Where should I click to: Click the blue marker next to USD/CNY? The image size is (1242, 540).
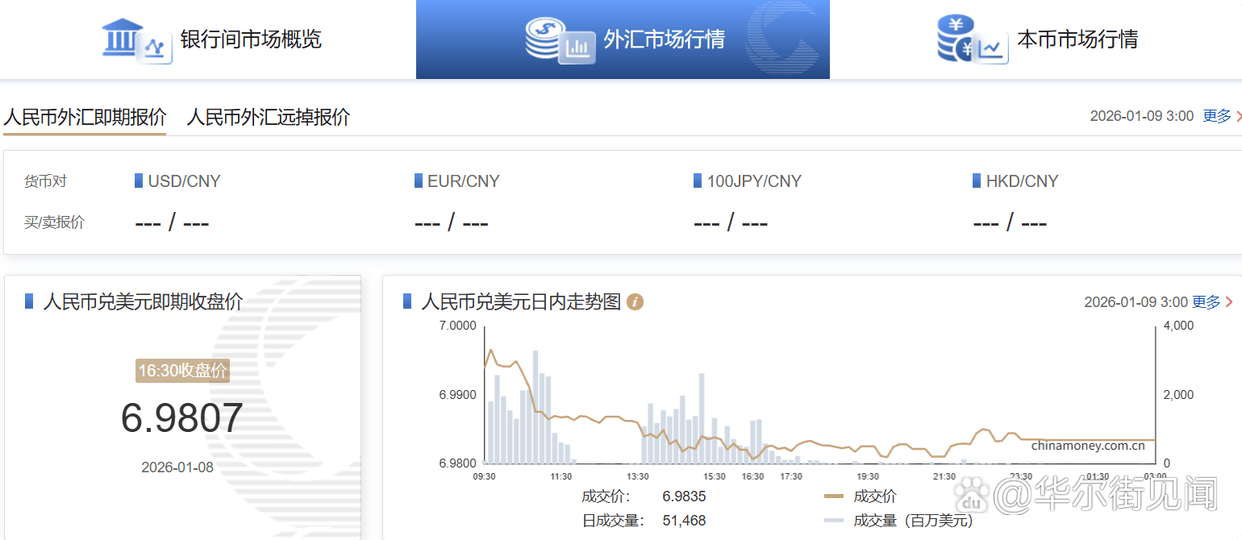point(138,181)
